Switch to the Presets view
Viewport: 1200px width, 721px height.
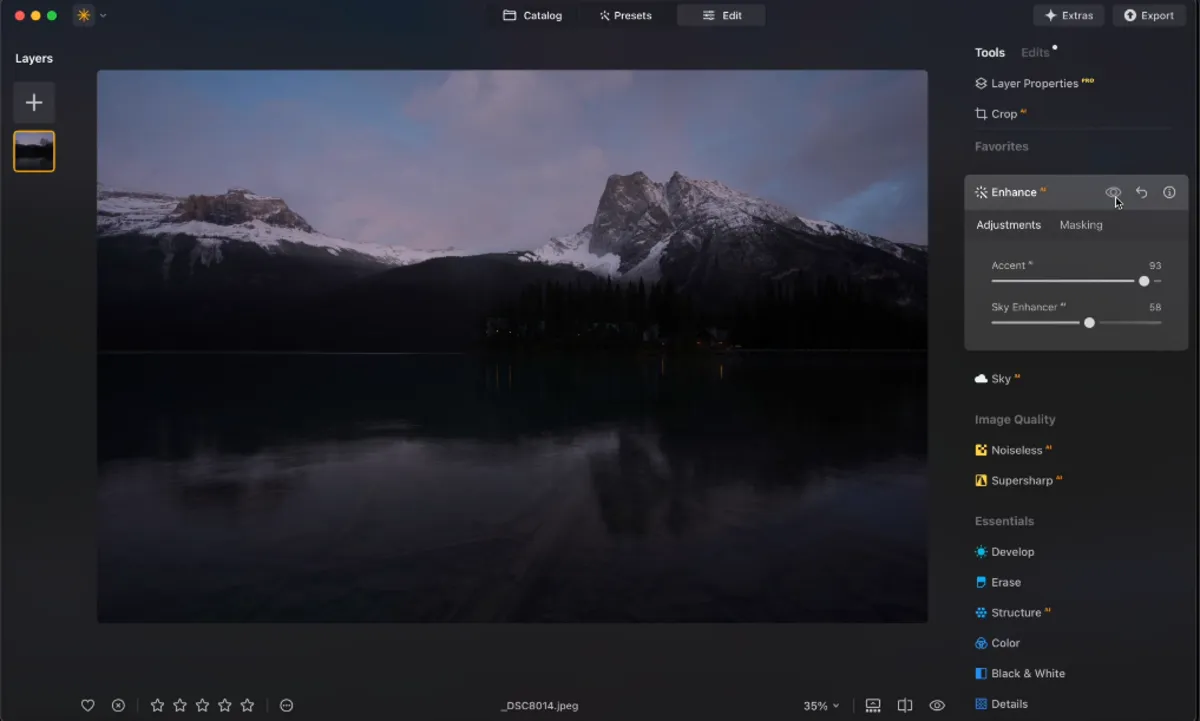point(626,15)
